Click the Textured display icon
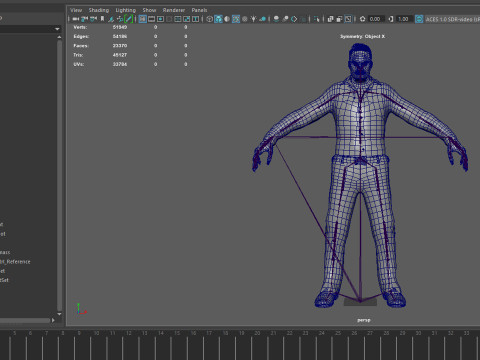 coord(245,19)
